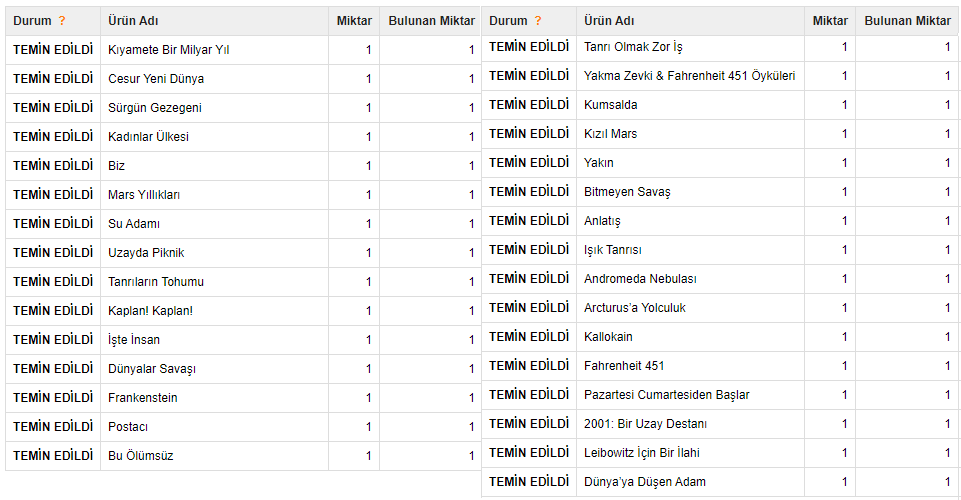Screen dimensions: 961x500
Task: Select the left table's Ürün Adı header
Action: coord(133,21)
